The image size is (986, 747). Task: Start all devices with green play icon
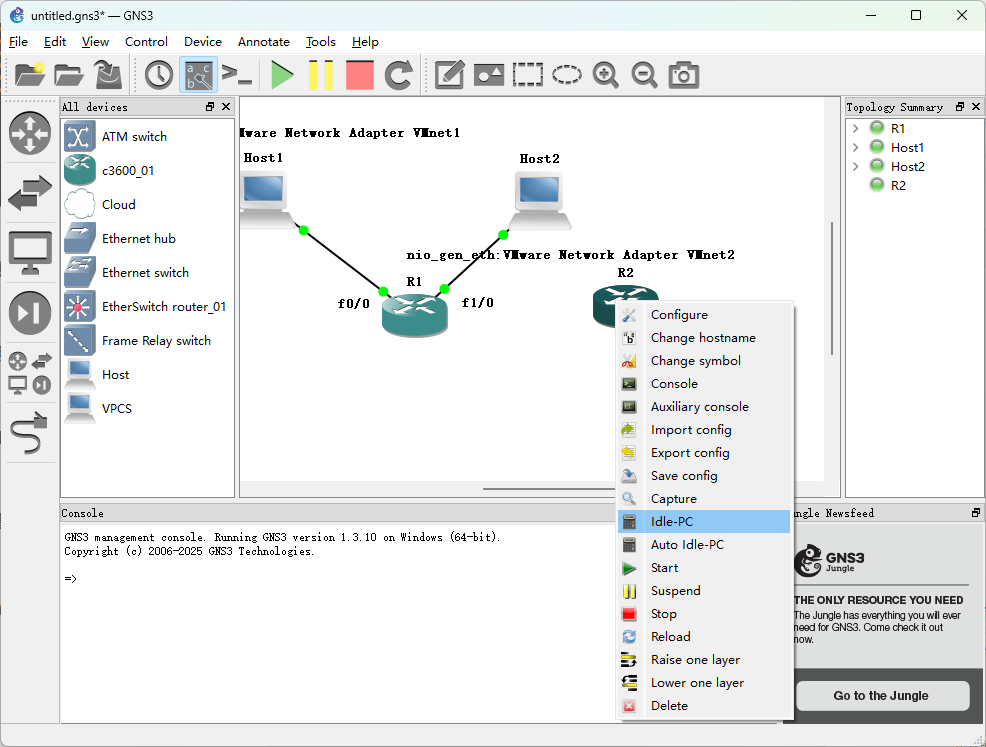[282, 75]
